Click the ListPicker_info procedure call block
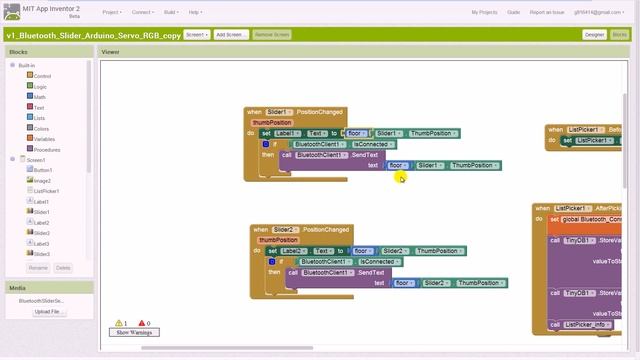 click(581, 325)
